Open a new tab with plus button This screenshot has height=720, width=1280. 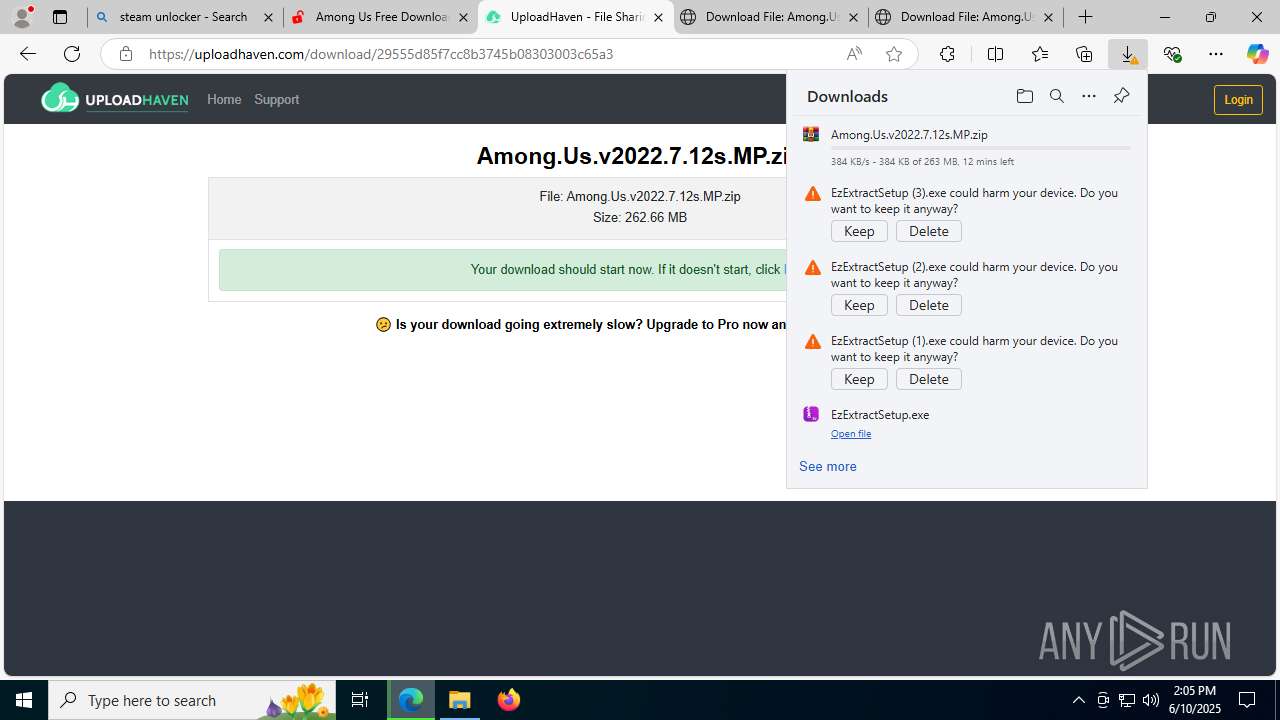pyautogui.click(x=1085, y=17)
